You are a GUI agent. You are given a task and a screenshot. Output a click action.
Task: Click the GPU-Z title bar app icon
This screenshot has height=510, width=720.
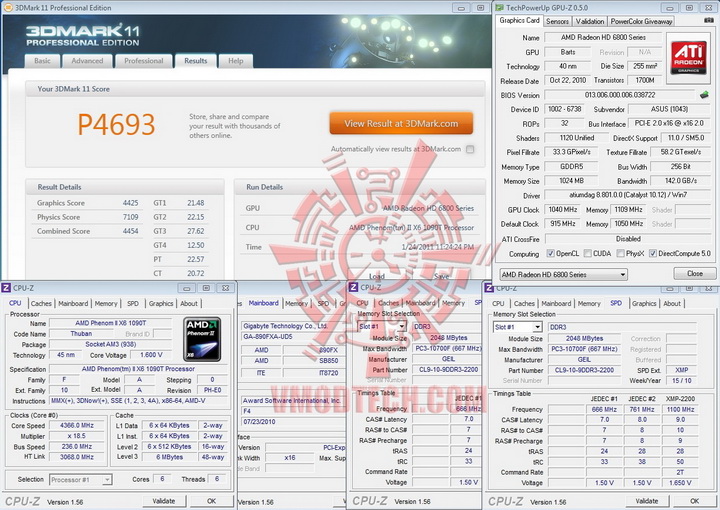pyautogui.click(x=500, y=7)
